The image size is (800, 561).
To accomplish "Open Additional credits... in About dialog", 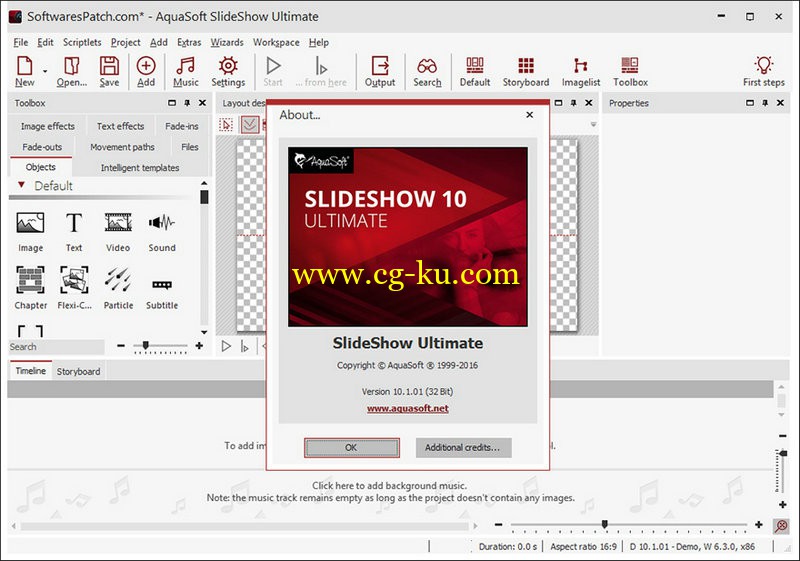I will (x=463, y=447).
